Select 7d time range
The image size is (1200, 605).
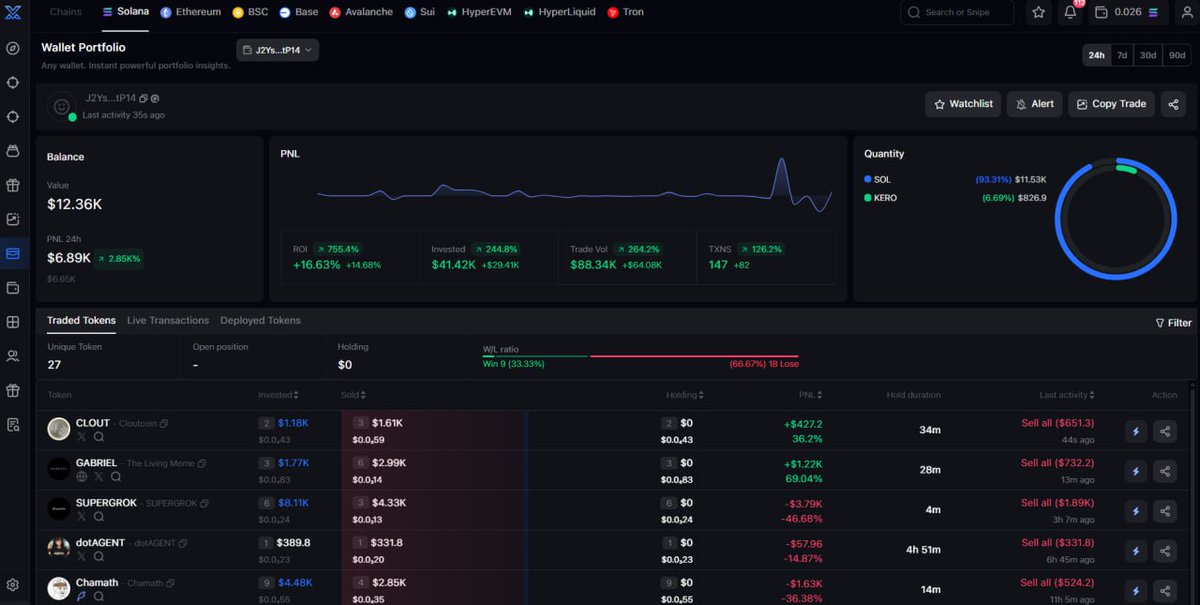(1122, 55)
